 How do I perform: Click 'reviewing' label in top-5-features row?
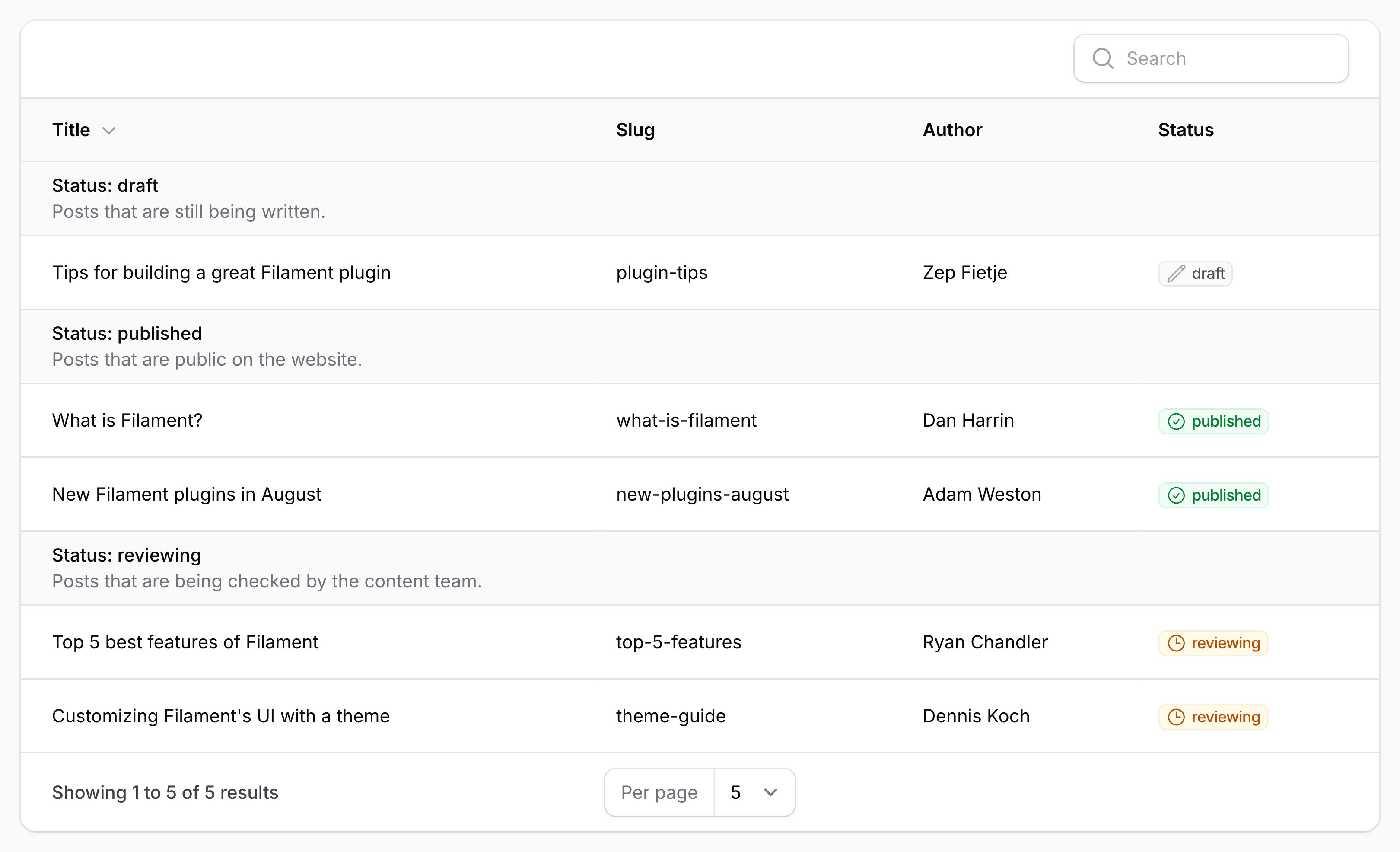click(x=1225, y=643)
